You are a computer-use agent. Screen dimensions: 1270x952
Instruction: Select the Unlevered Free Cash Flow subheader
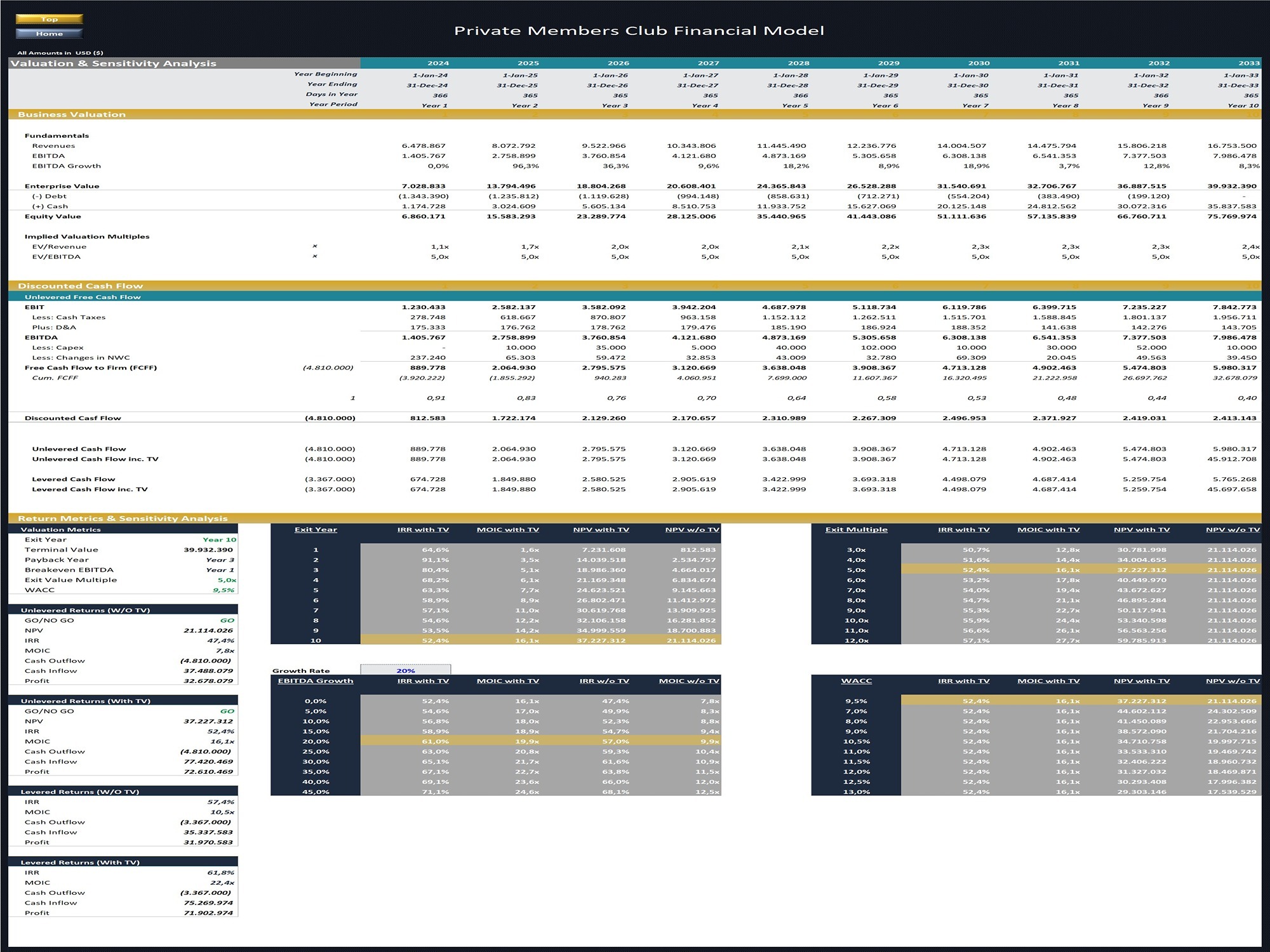point(83,296)
